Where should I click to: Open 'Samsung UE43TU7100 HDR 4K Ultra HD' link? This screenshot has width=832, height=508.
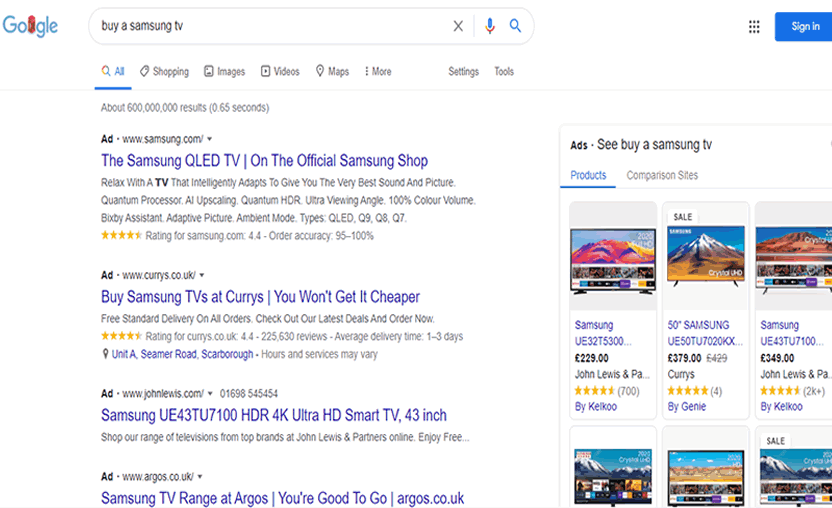[x=274, y=415]
